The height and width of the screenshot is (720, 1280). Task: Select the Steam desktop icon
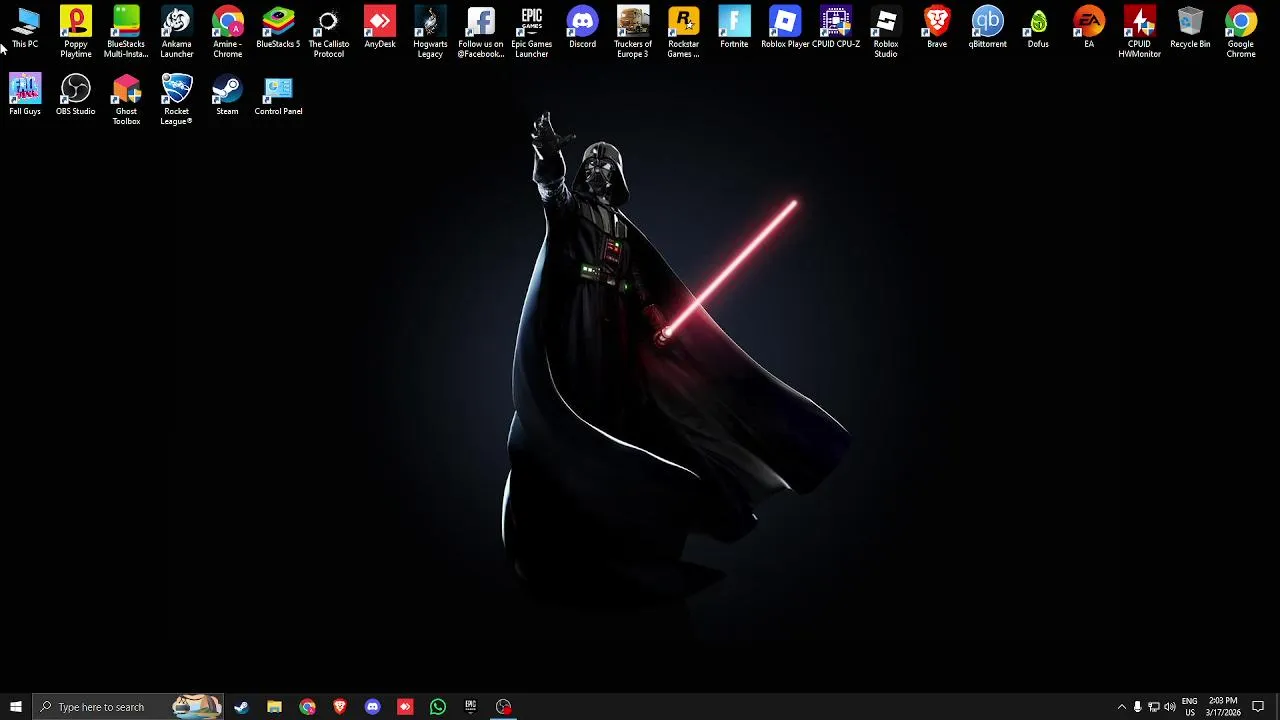[227, 95]
